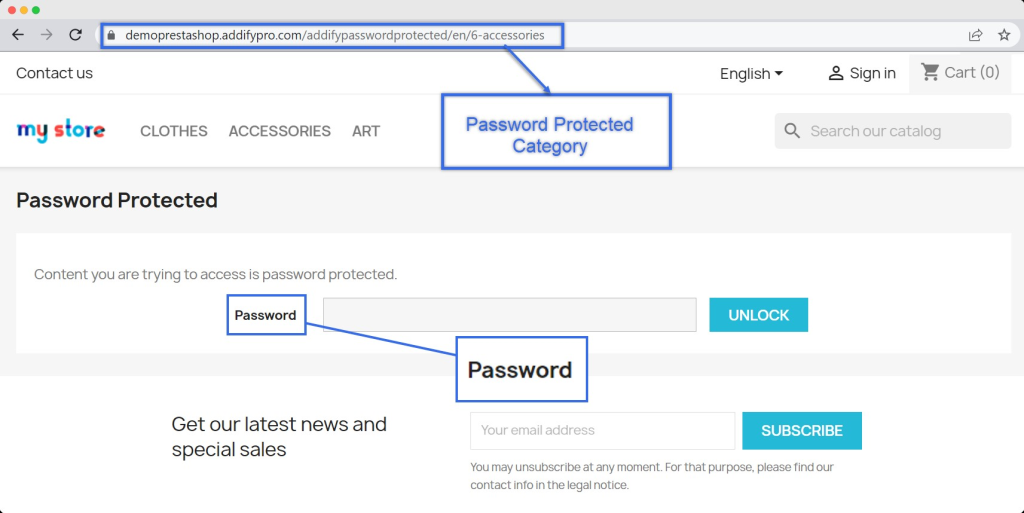
Task: Click the person icon beside Sign in
Action: point(836,73)
